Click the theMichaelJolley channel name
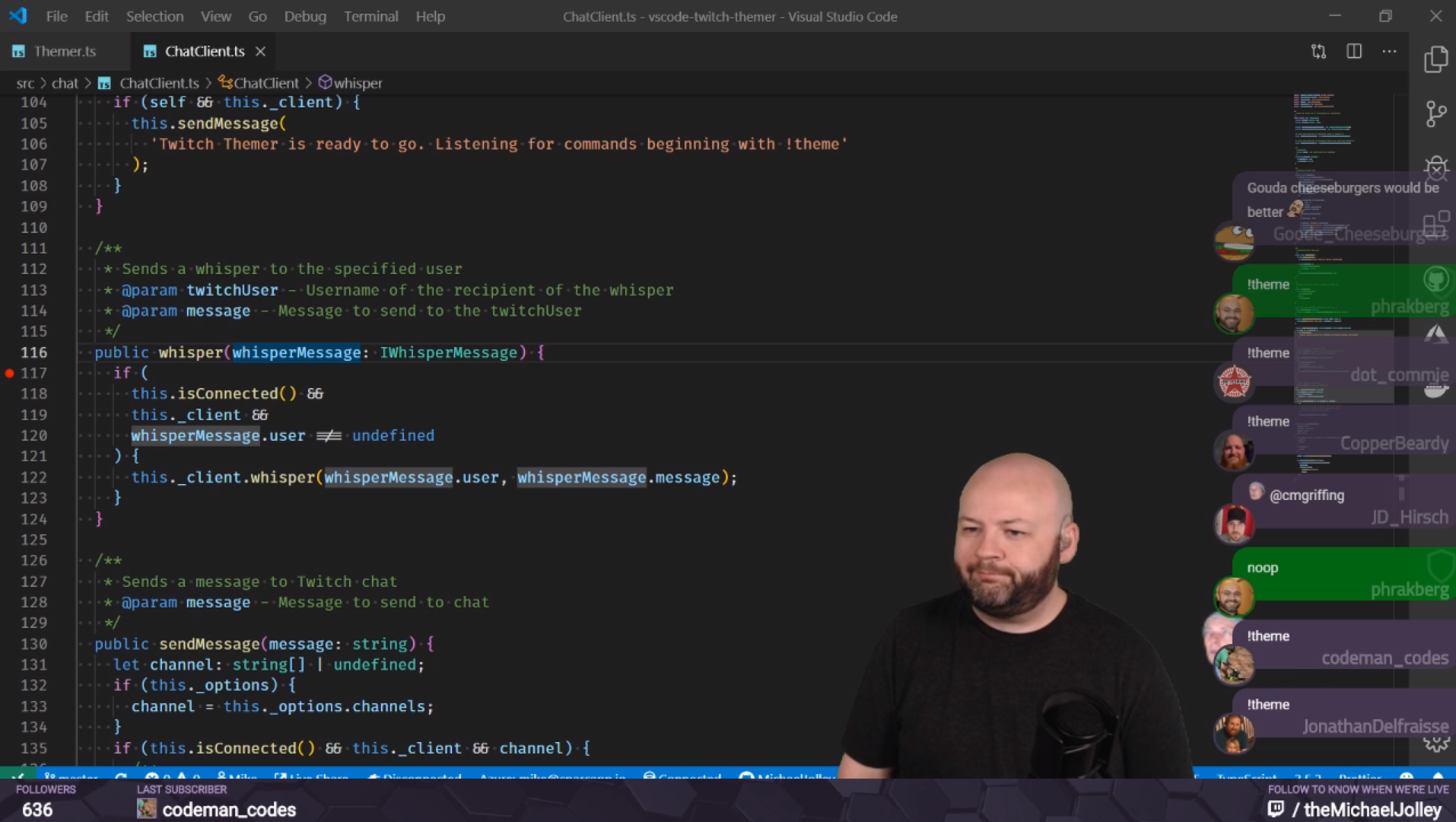Viewport: 1456px width, 822px height. (1372, 810)
